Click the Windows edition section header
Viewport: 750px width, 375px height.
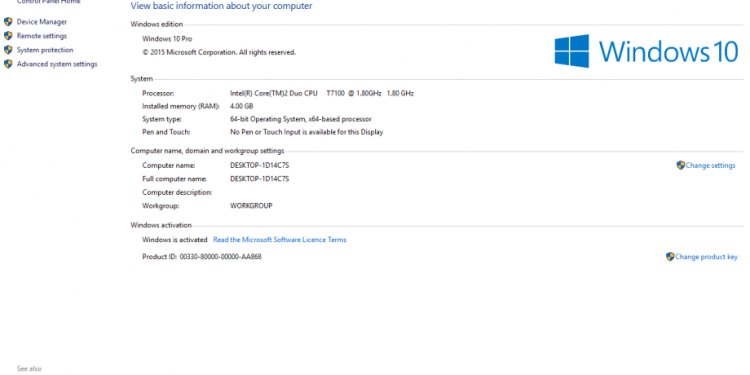click(156, 24)
